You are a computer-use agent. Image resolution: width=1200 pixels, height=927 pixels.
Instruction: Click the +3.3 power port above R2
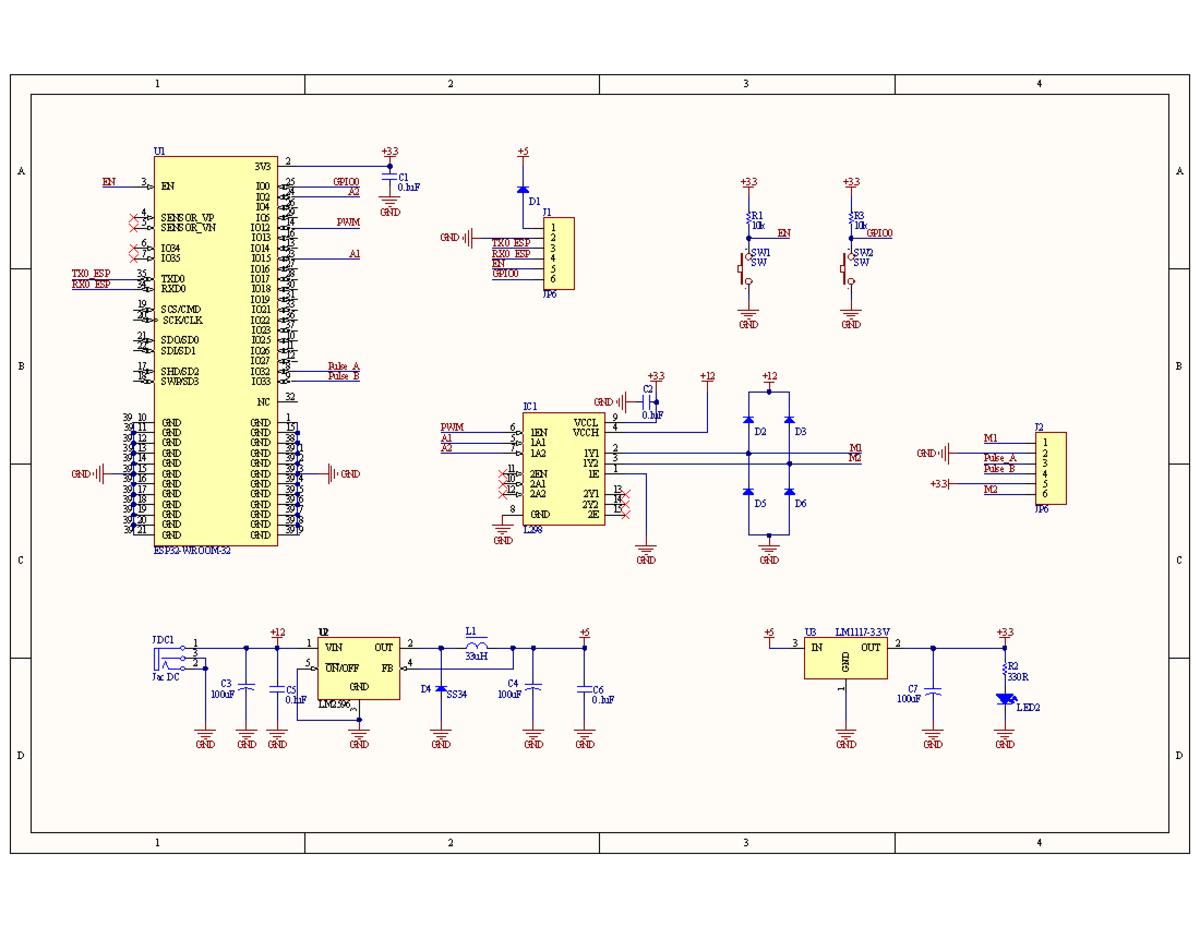pos(1005,633)
